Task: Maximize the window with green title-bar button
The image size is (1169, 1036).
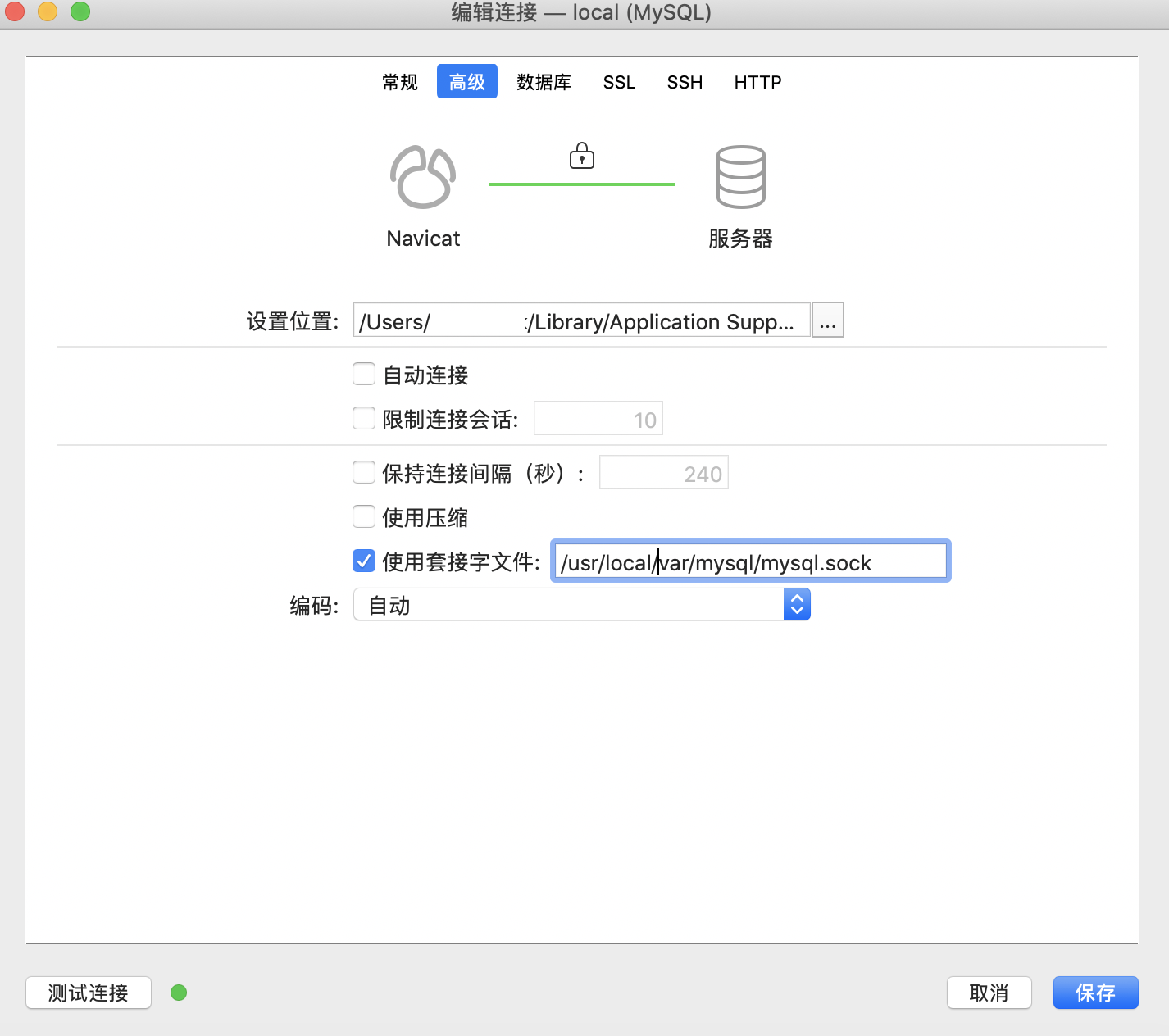Action: tap(80, 11)
